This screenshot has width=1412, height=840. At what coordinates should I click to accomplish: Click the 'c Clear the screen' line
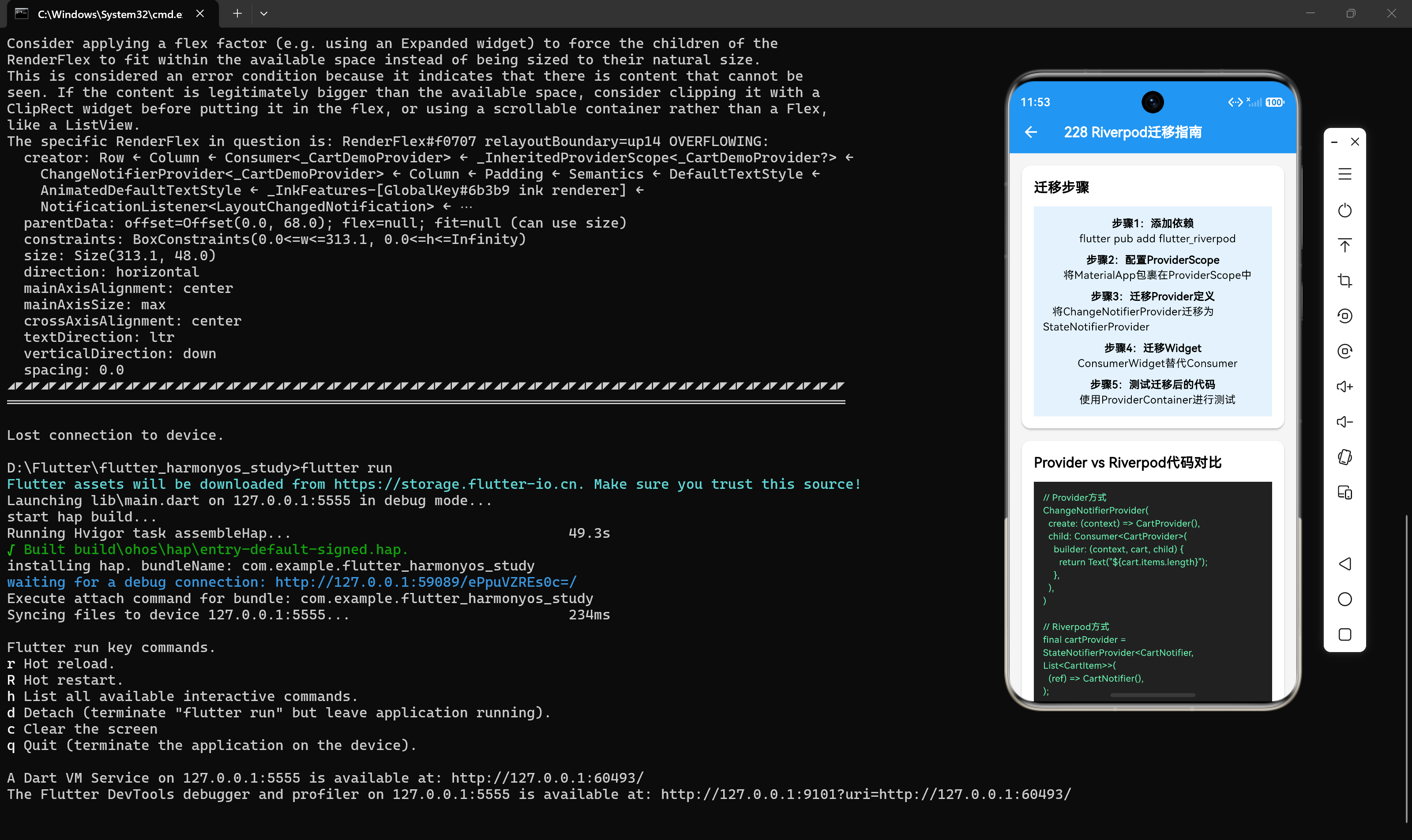[x=82, y=730]
